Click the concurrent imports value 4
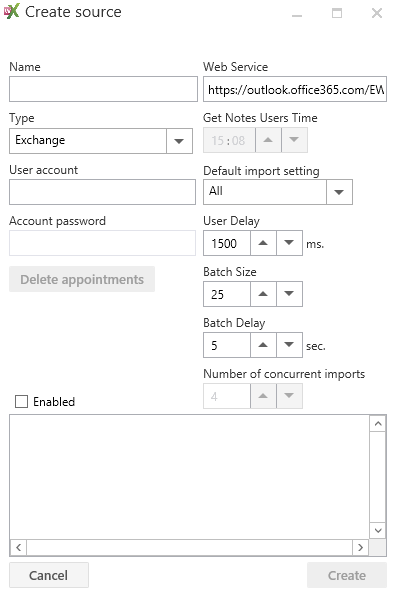Screen dimensions: 396x598 tap(227, 396)
